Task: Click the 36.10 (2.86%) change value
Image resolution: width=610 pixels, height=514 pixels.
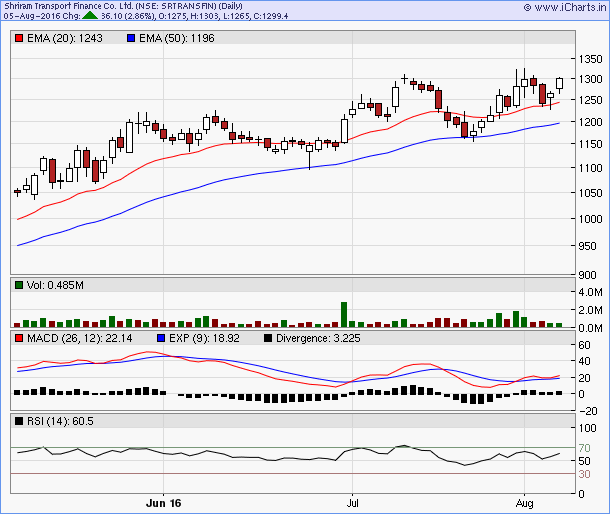Action: click(x=127, y=16)
